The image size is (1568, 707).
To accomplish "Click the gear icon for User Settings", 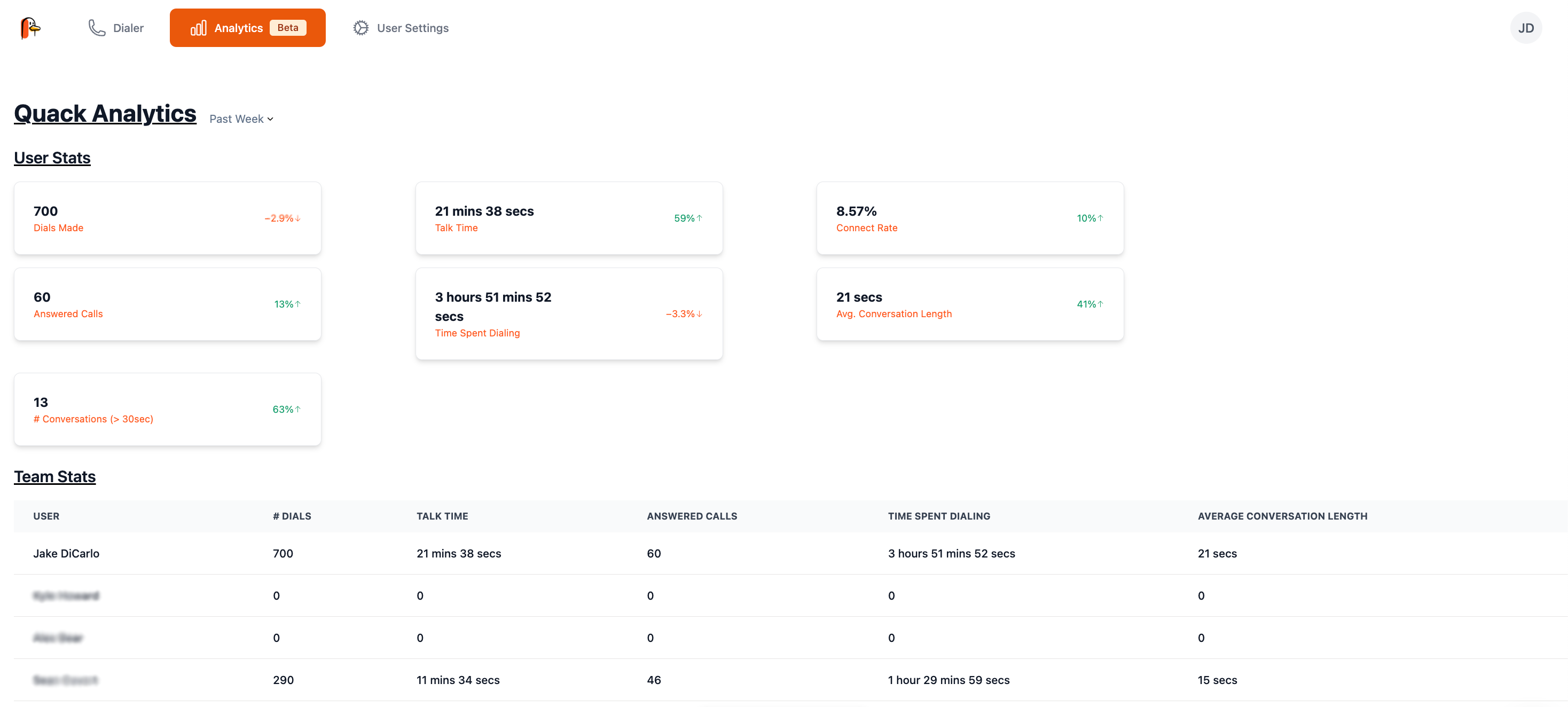I will (x=361, y=28).
